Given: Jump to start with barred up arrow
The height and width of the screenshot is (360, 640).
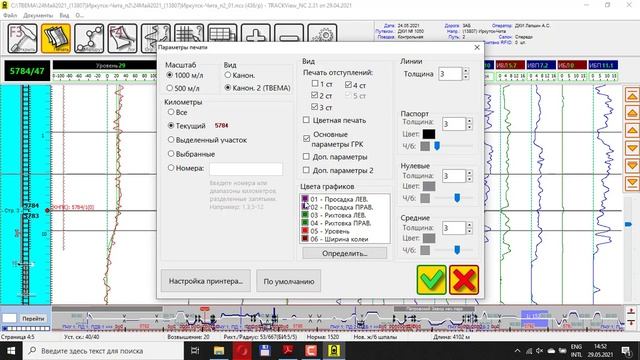Looking at the screenshot, I should click(632, 96).
